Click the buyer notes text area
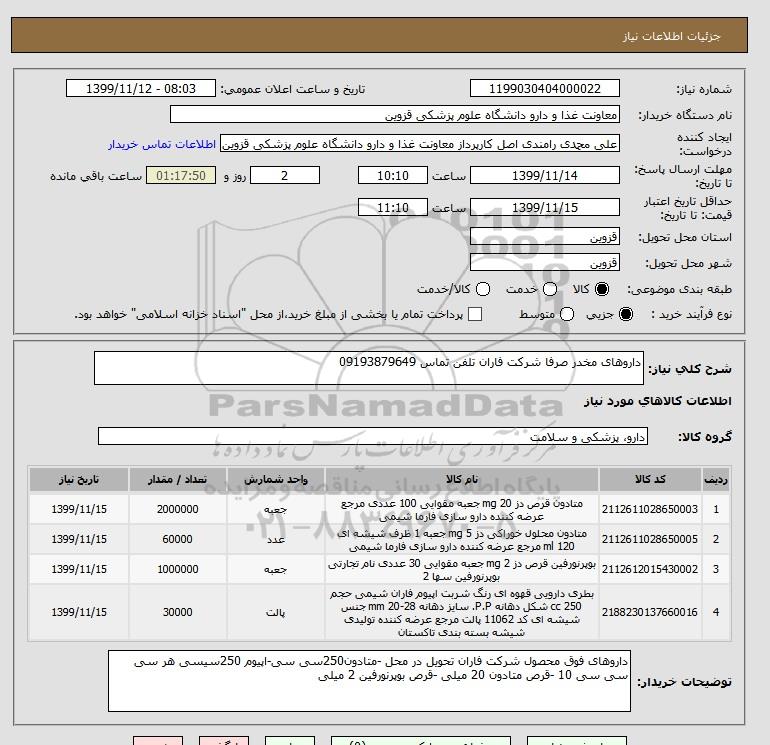This screenshot has height=745, width=770. 369,681
